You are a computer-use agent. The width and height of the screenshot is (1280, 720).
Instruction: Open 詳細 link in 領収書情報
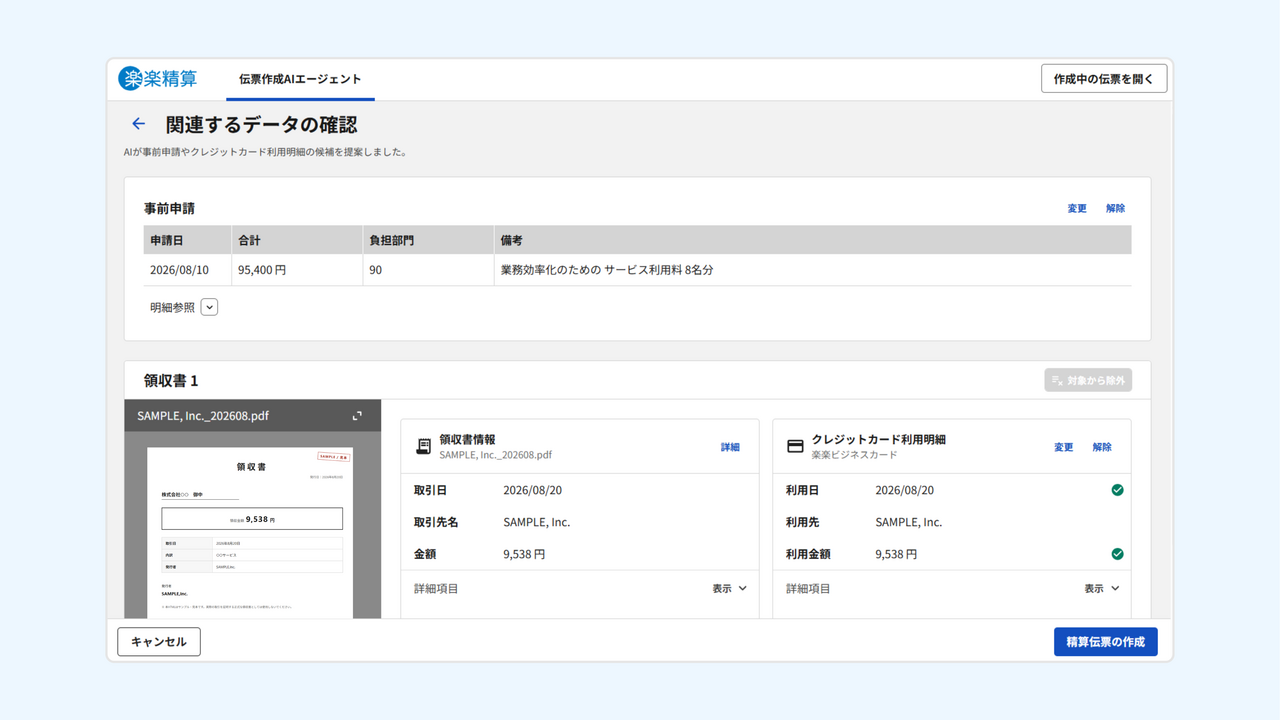730,447
